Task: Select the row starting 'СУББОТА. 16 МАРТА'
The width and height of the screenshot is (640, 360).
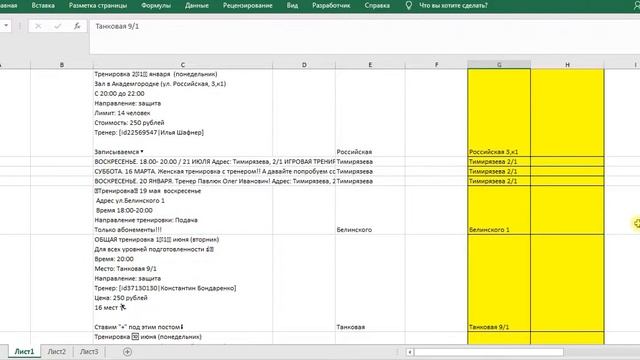Action: pyautogui.click(x=215, y=171)
